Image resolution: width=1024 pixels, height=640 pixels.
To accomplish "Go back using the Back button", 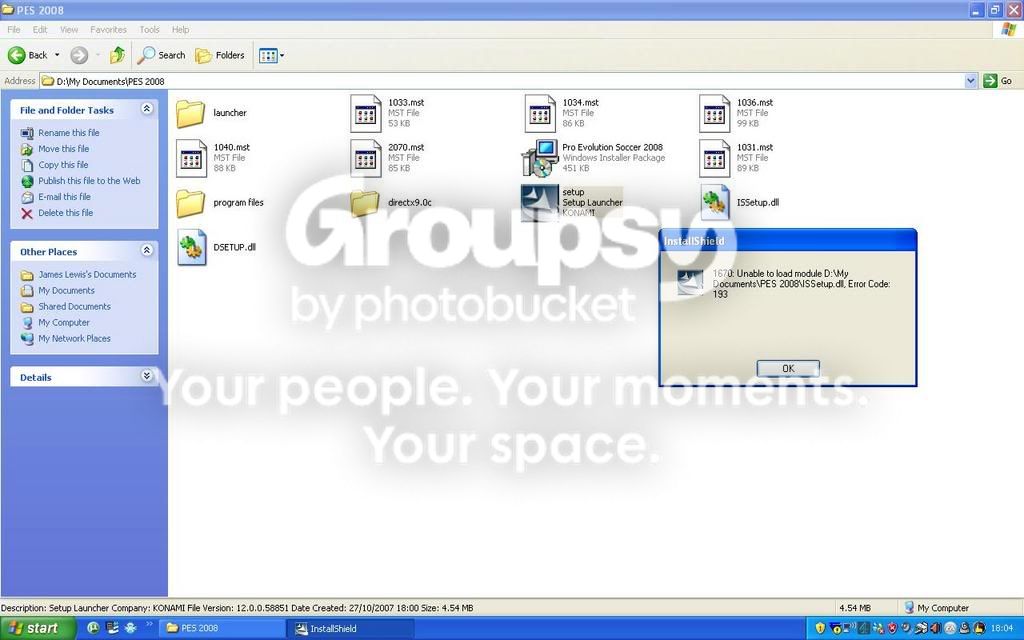I will pyautogui.click(x=27, y=56).
